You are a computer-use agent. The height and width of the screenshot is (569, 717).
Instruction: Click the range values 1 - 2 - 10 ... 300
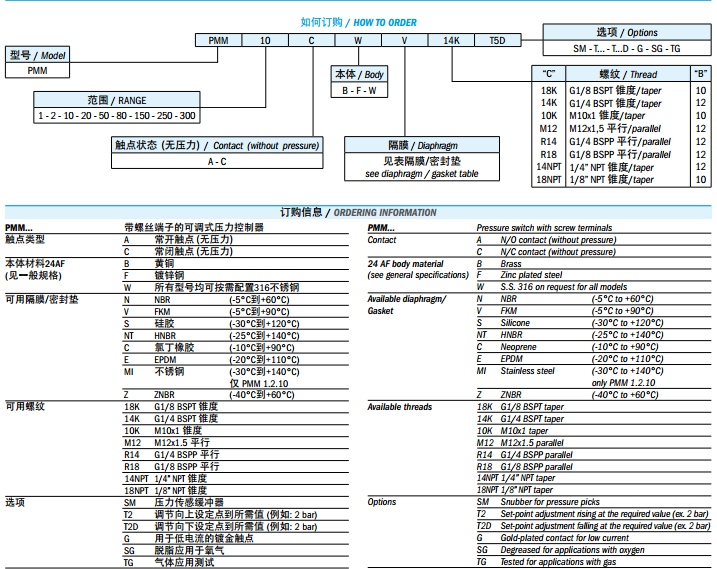117,116
